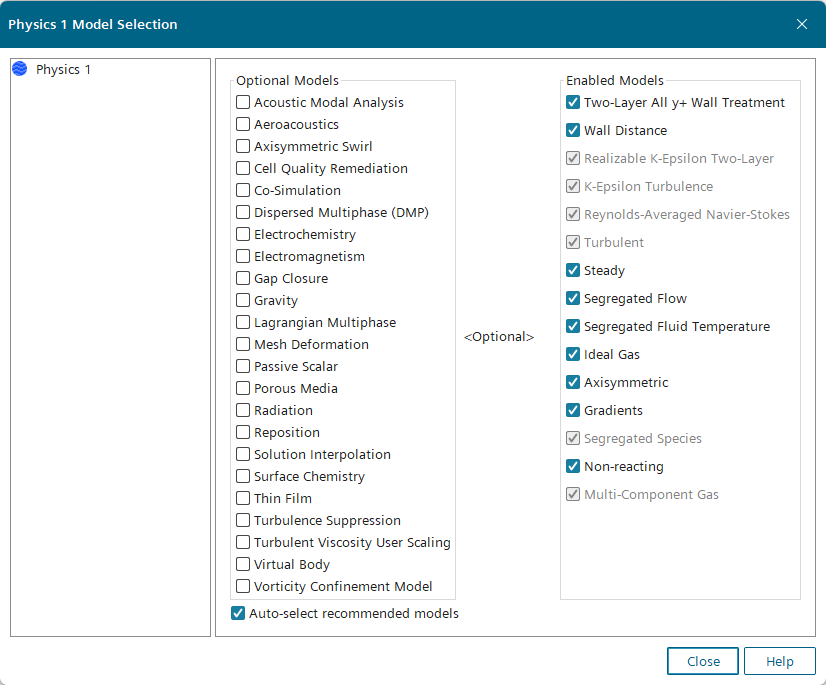Toggle Auto-select recommended models off

point(238,613)
